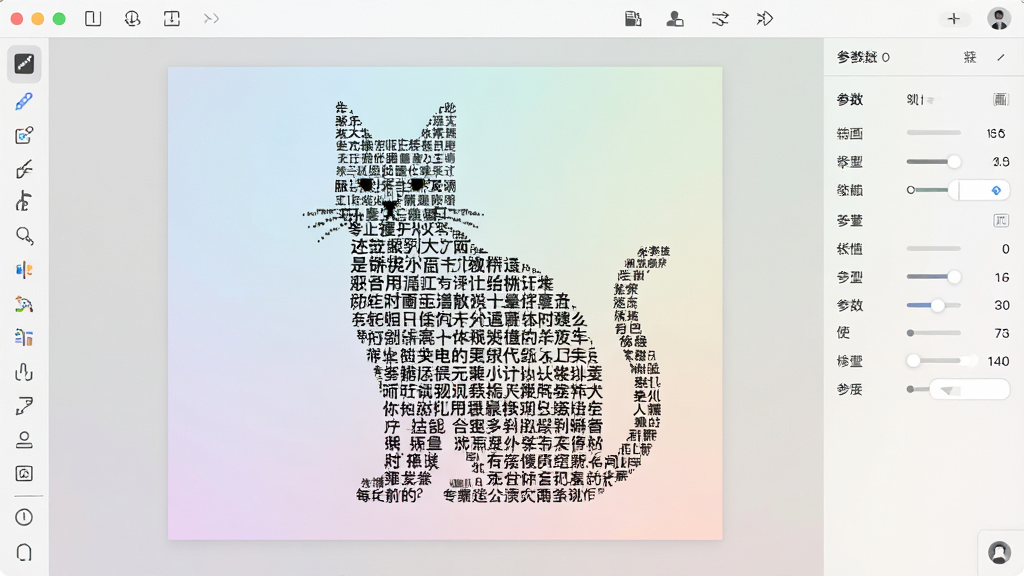This screenshot has height=576, width=1024.
Task: Choose the colorful curve path tool
Action: [24, 304]
